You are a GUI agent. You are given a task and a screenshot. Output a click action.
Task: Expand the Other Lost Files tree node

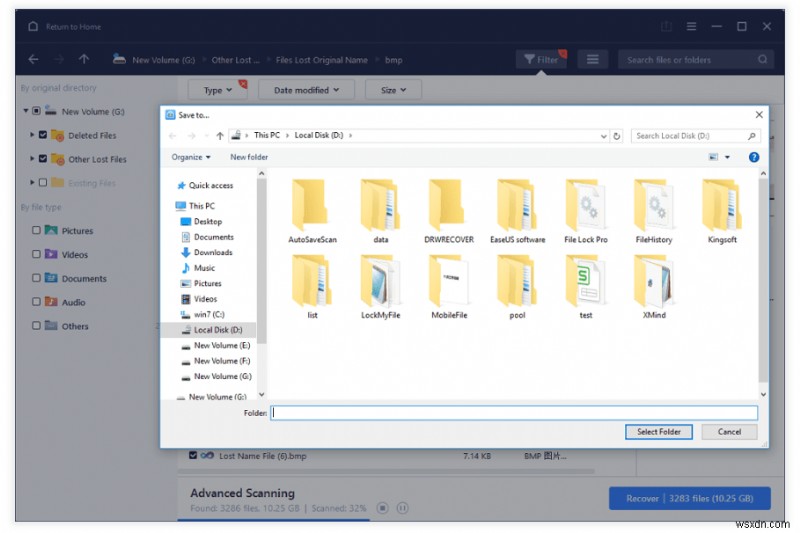[32, 159]
